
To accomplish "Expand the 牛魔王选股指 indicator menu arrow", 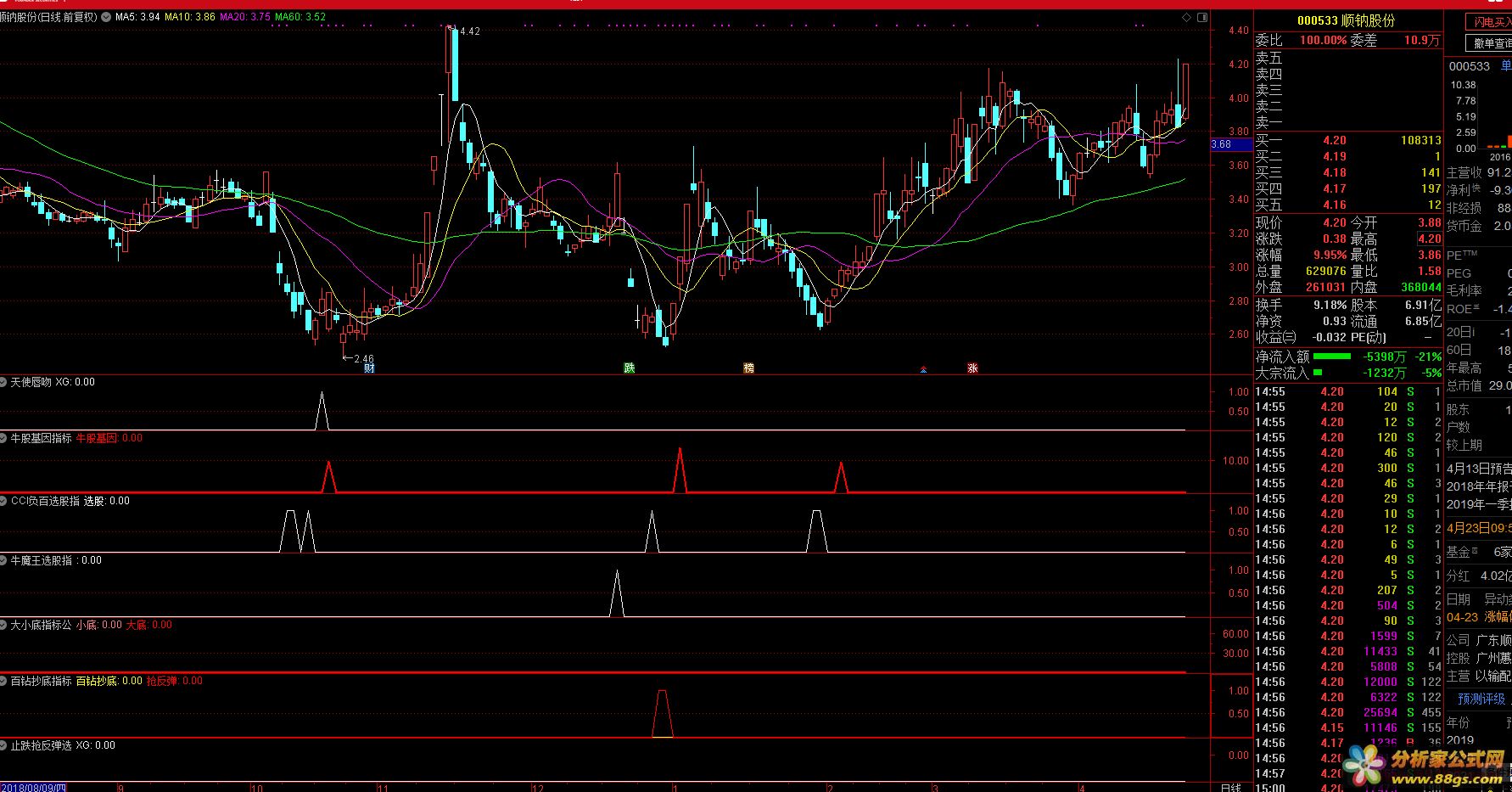I will click(4, 560).
